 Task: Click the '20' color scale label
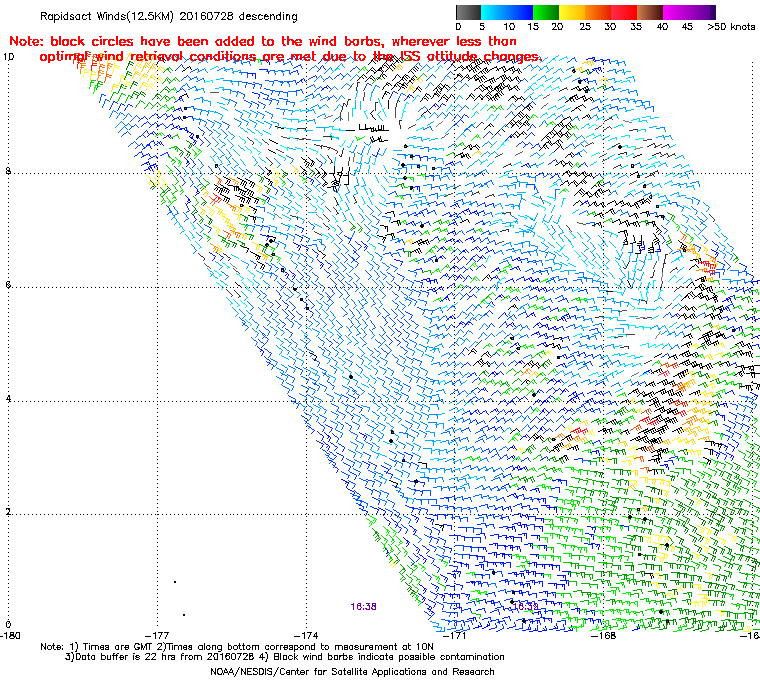(557, 27)
